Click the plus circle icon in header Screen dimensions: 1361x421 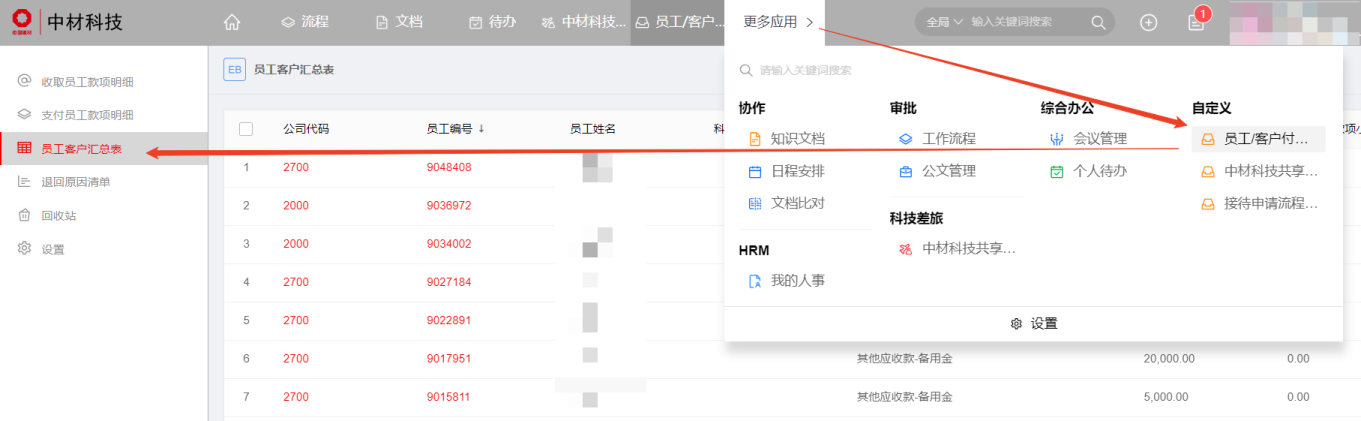[x=1148, y=22]
